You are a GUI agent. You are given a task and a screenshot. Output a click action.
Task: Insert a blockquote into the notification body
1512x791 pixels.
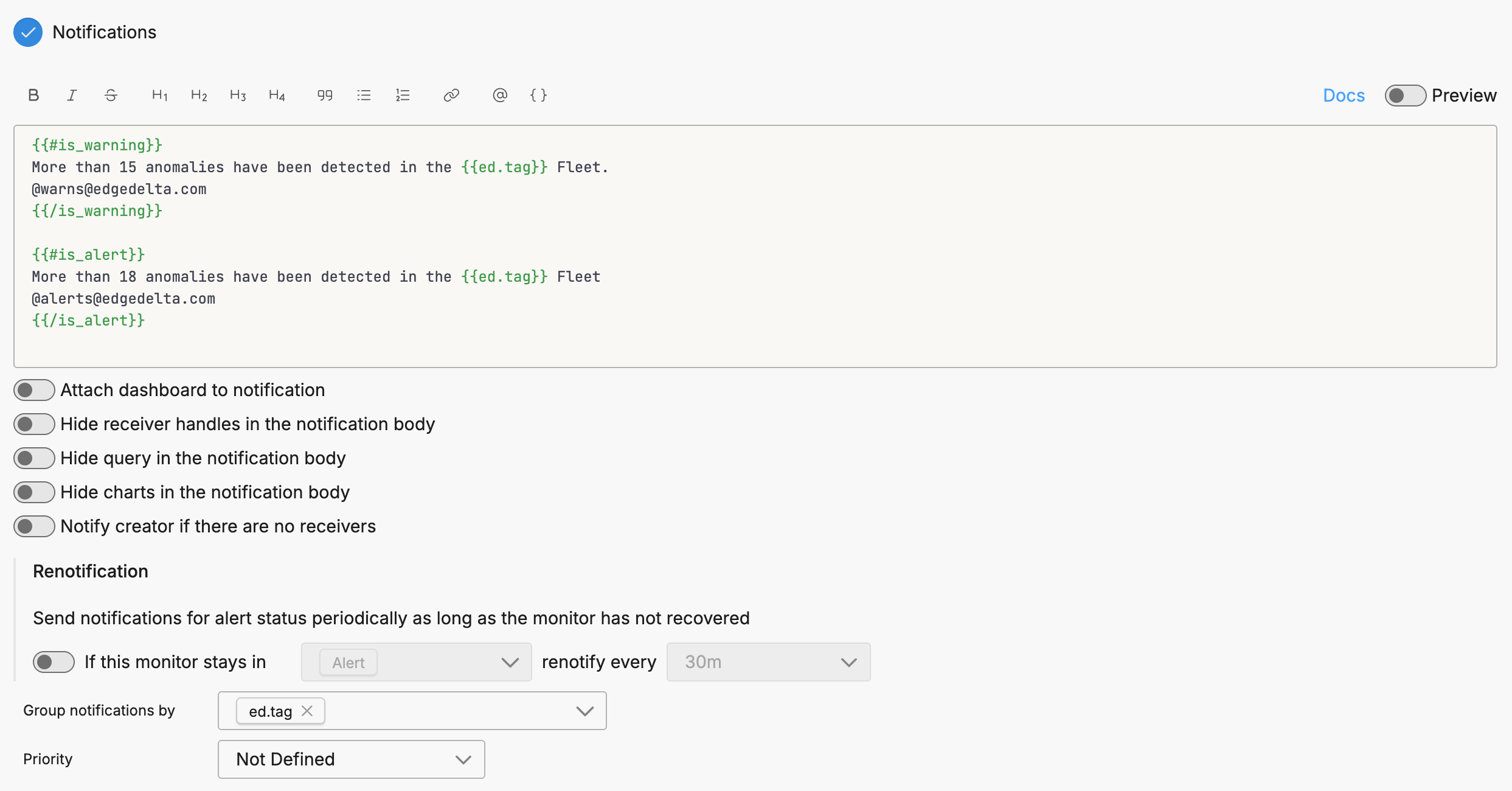pos(324,95)
